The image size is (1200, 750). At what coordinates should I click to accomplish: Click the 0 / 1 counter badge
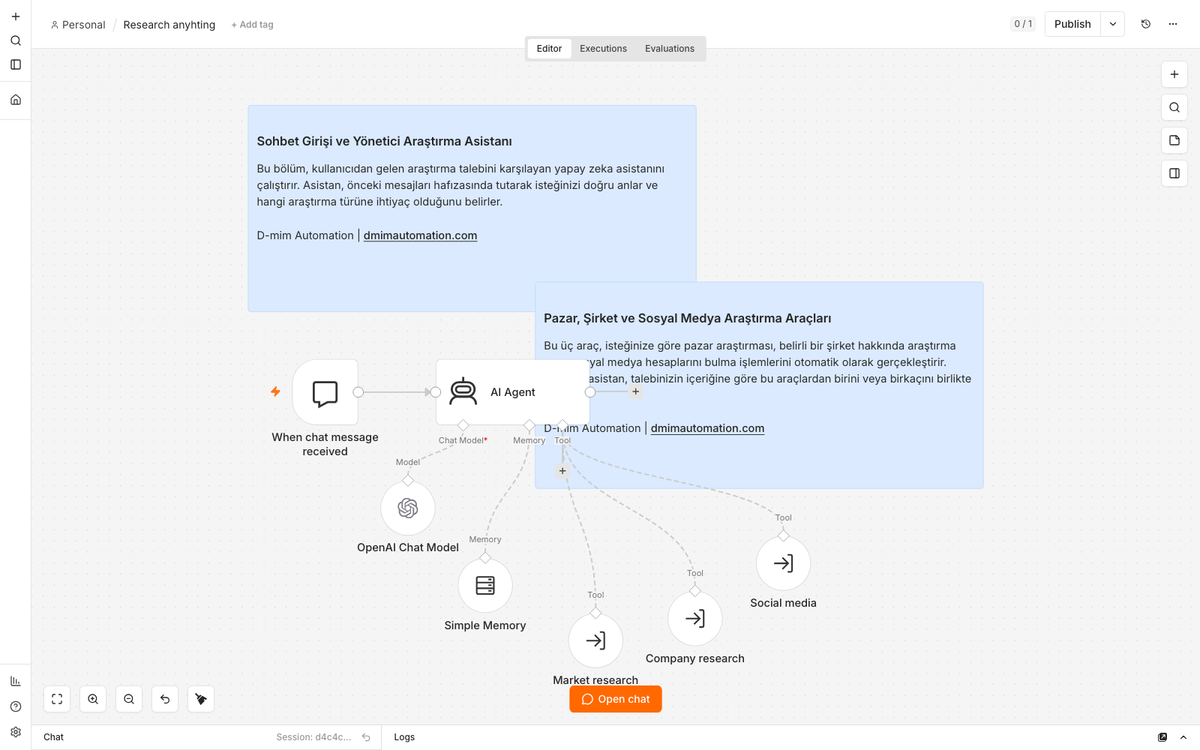coord(1023,24)
